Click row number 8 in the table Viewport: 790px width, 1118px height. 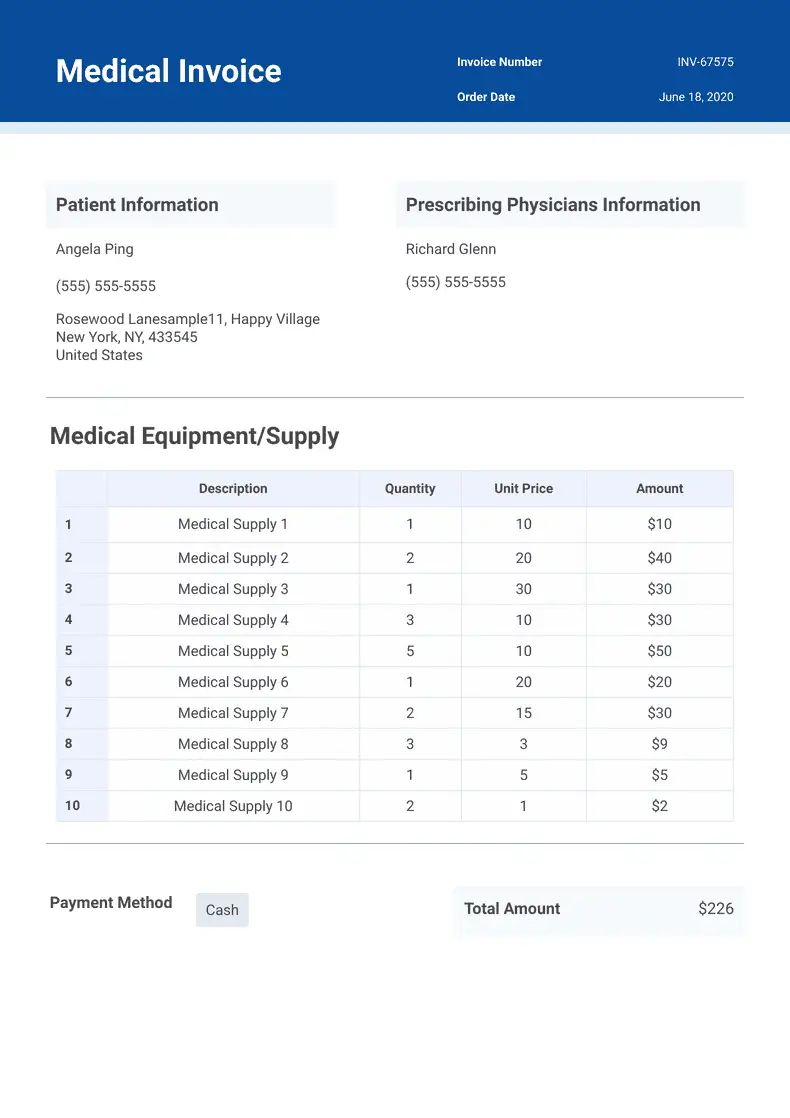coord(69,744)
